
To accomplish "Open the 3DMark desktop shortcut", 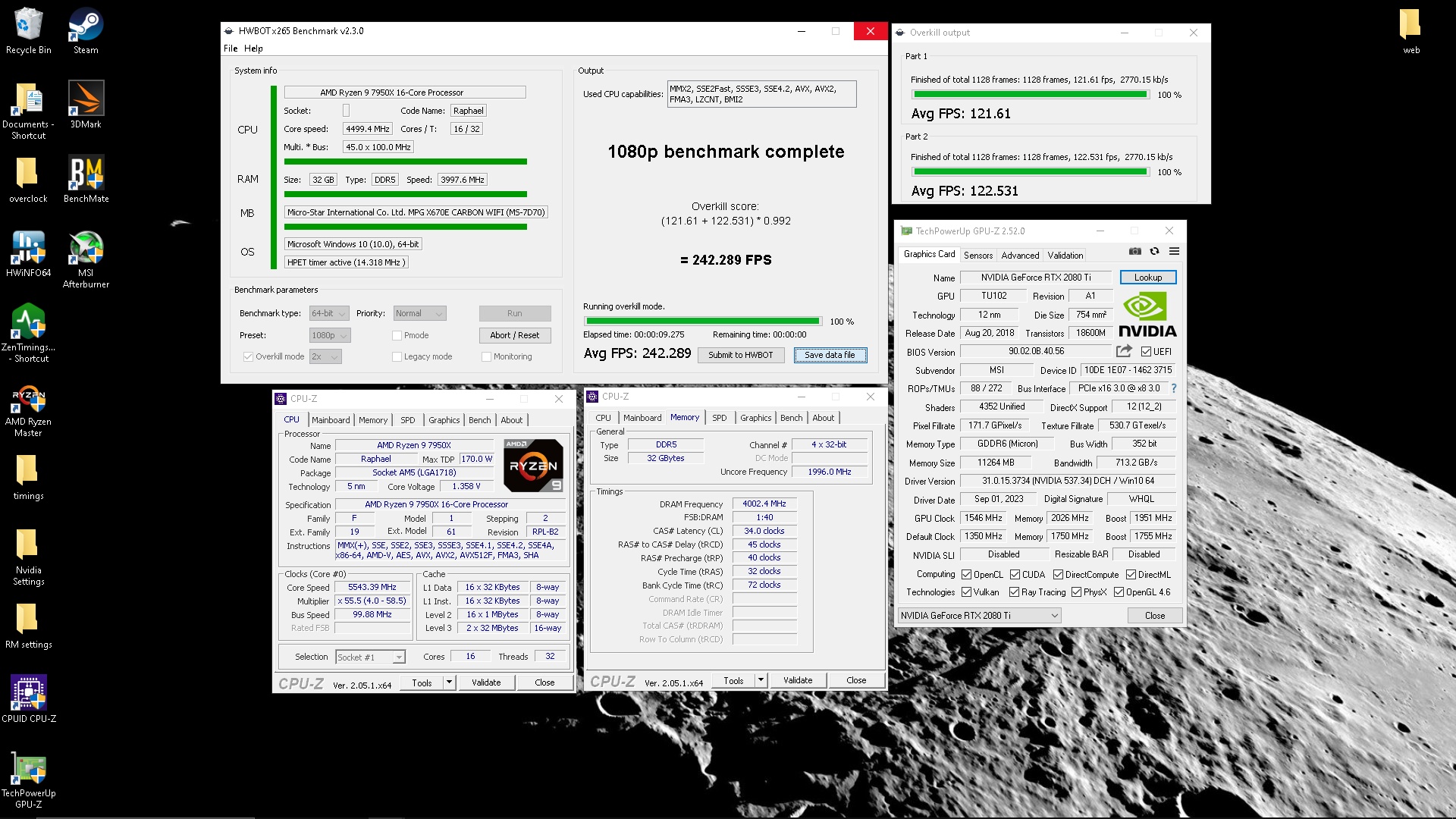I will [86, 105].
